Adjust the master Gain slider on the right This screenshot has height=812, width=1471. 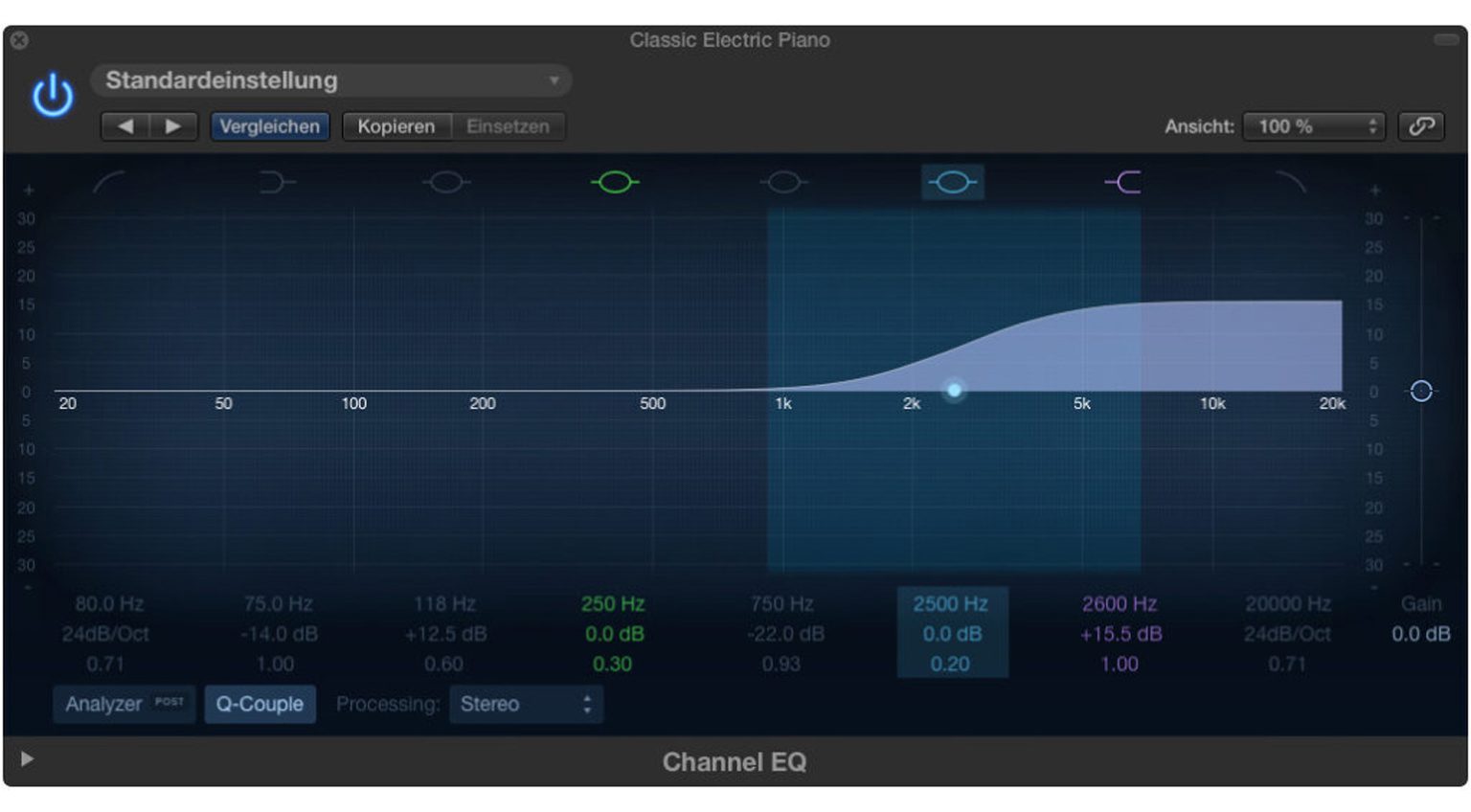coord(1420,391)
